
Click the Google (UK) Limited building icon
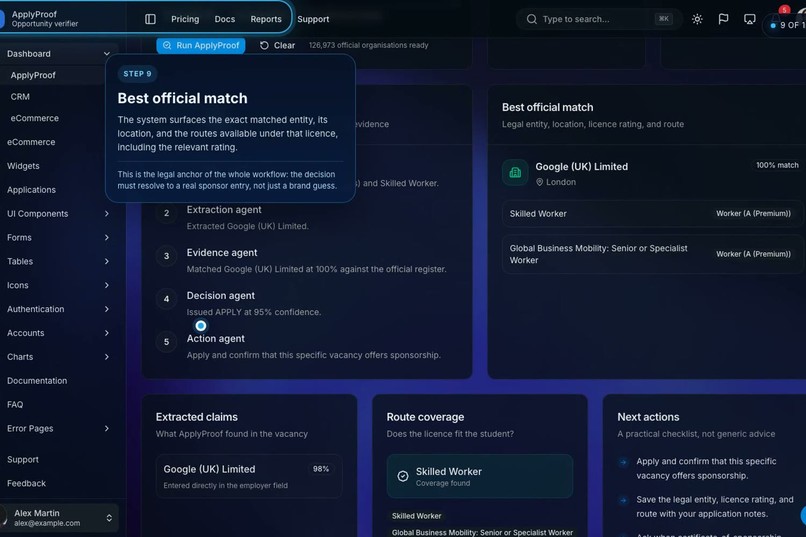click(x=515, y=173)
